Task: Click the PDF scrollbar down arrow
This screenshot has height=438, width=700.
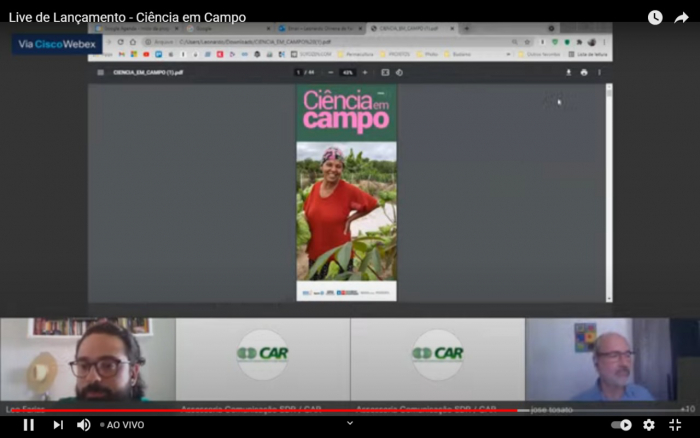Action: tap(609, 299)
